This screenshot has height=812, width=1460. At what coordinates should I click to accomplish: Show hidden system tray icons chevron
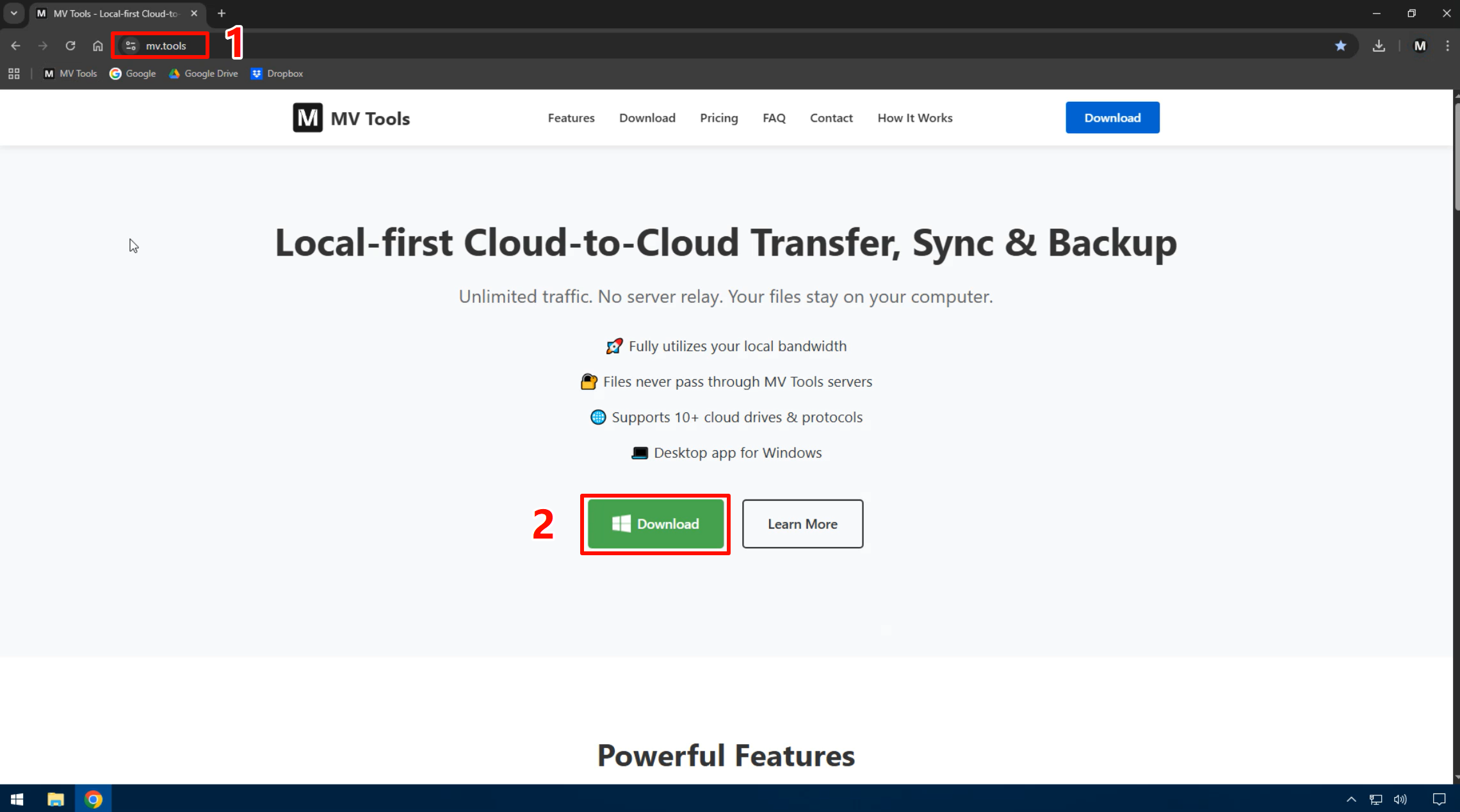(1351, 799)
